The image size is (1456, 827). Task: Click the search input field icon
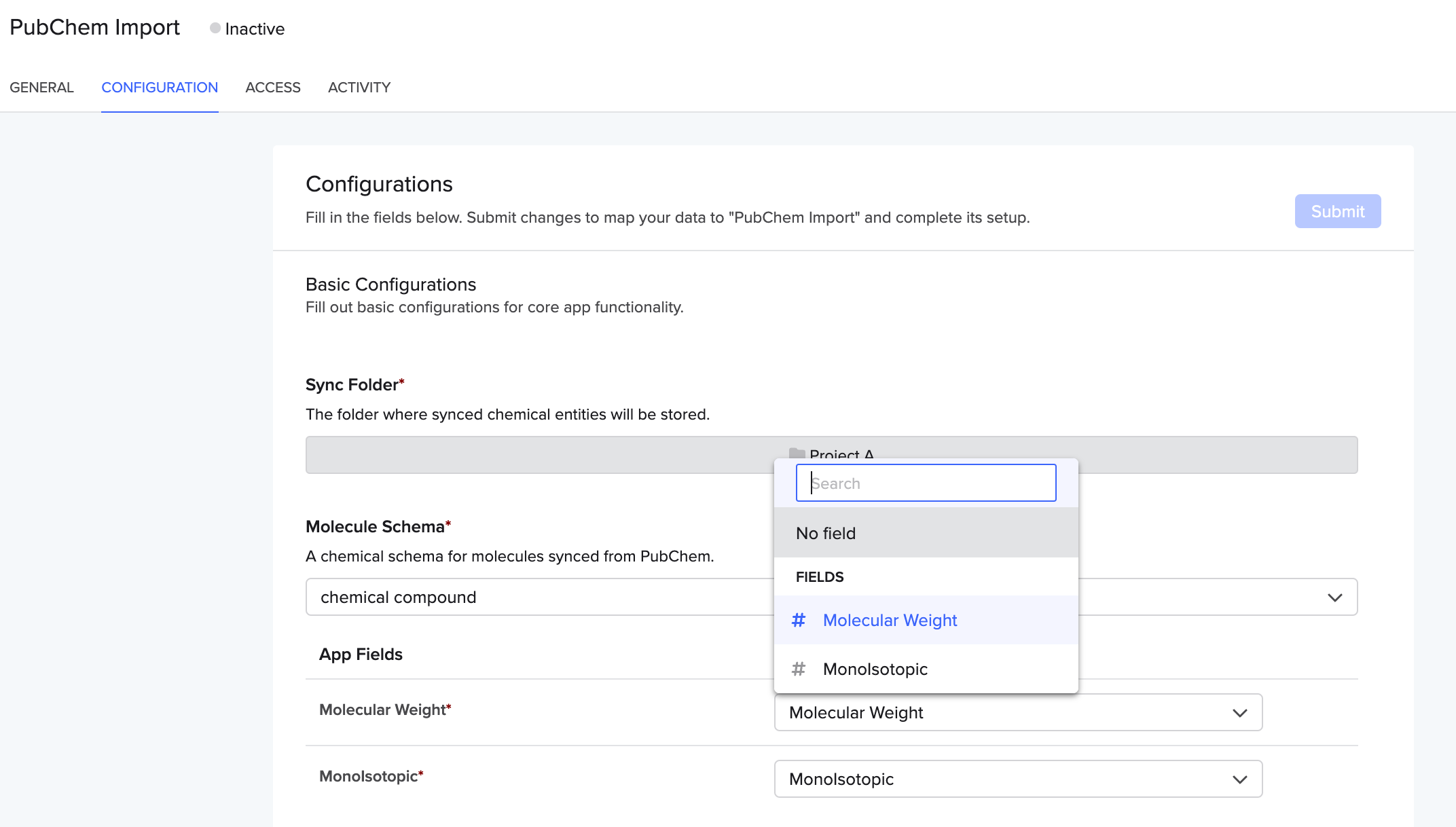927,484
